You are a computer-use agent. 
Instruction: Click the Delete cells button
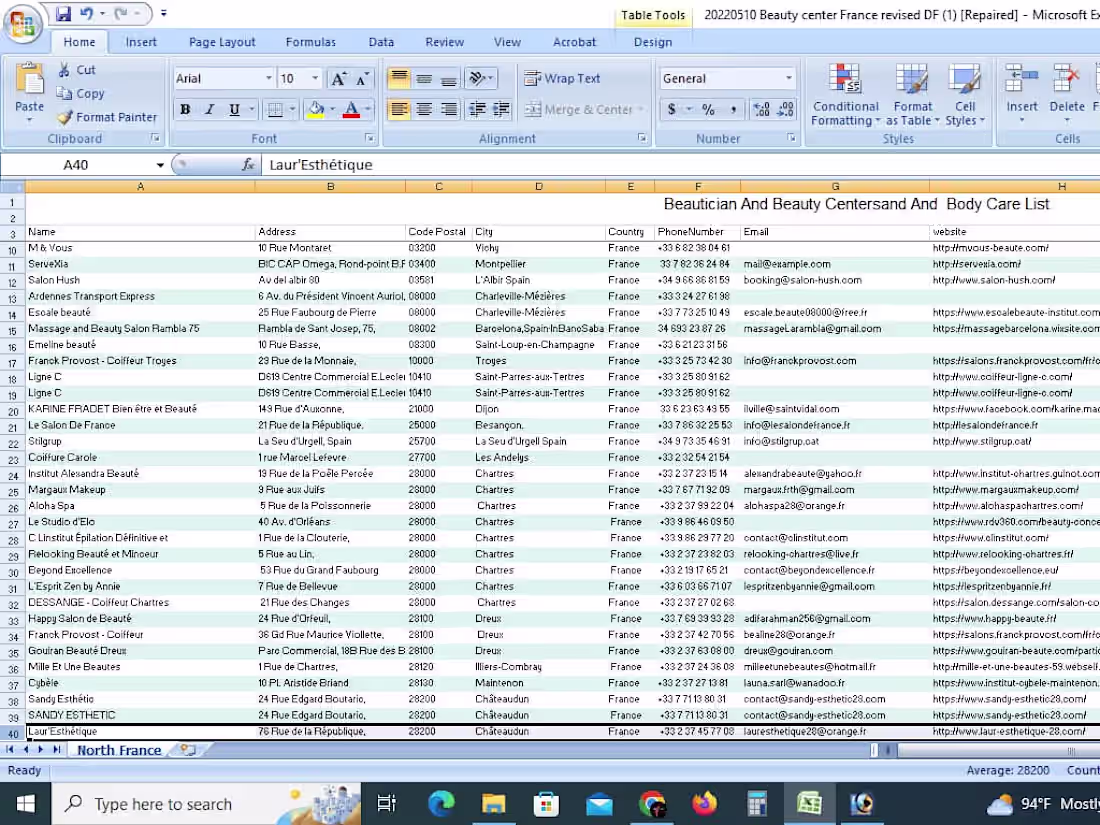[1066, 93]
